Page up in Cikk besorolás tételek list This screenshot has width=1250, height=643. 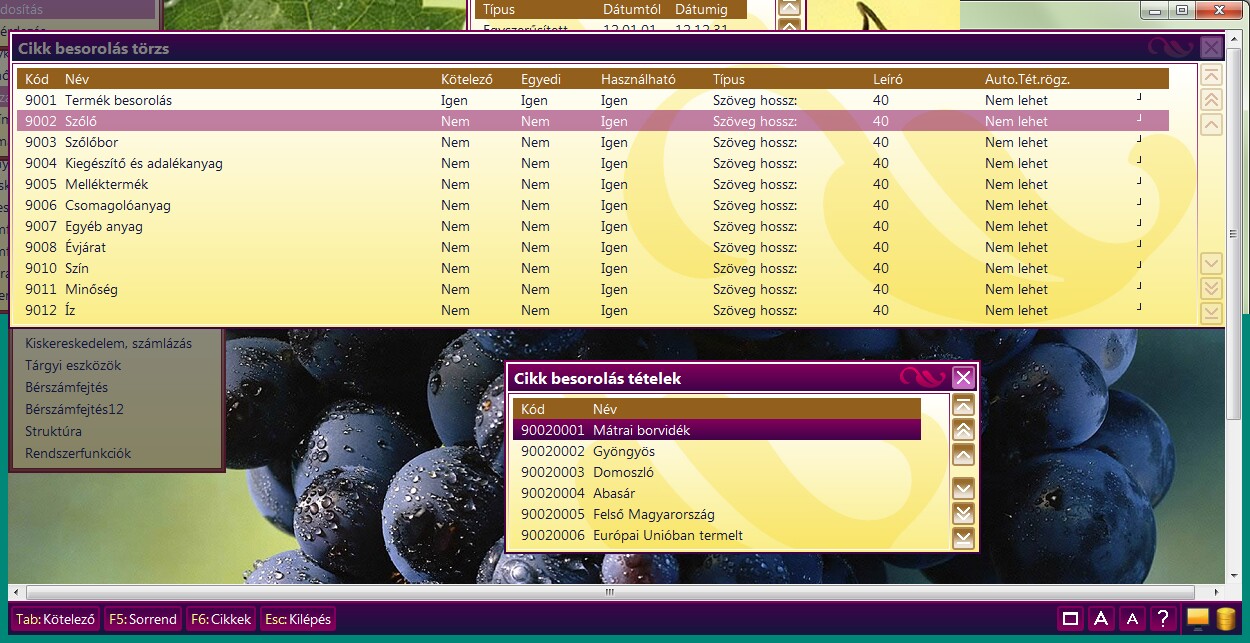pos(963,430)
